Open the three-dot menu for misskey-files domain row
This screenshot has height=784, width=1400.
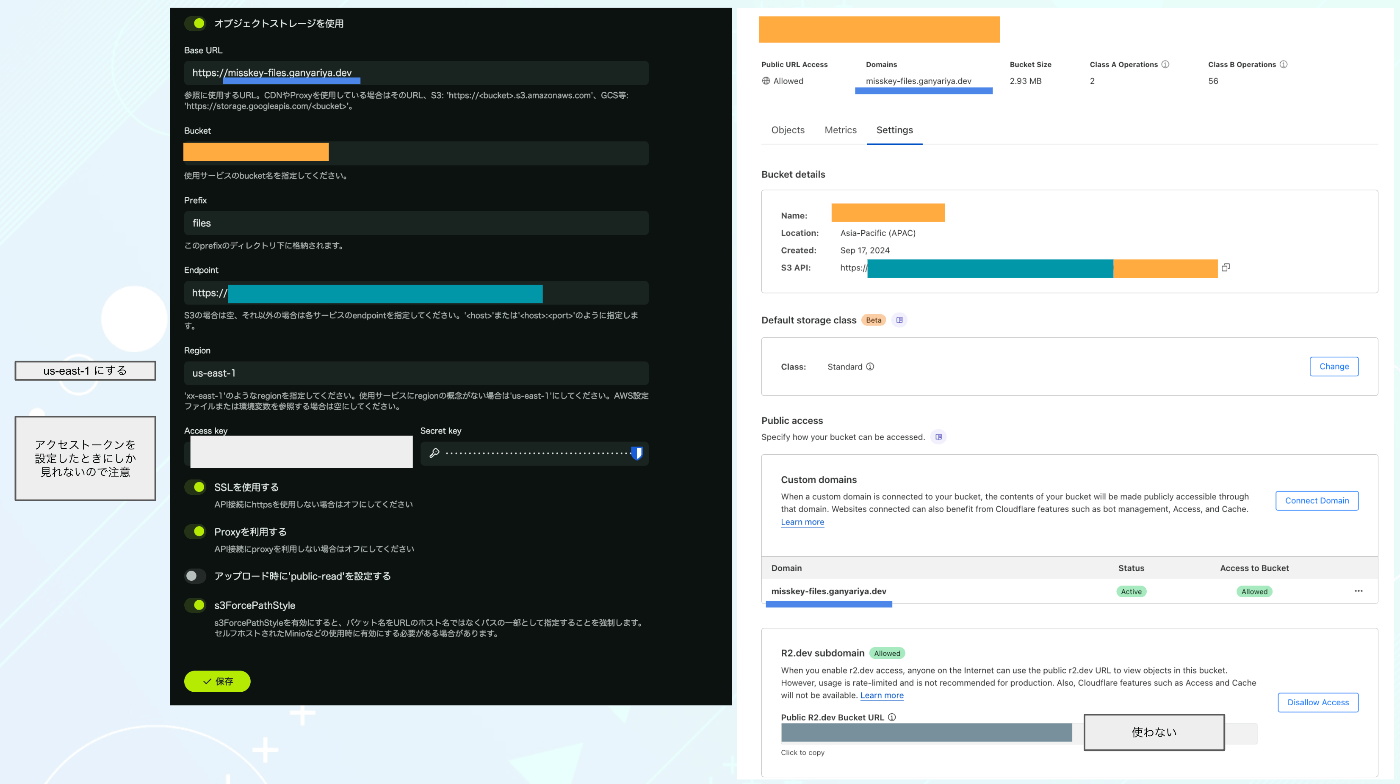1358,591
